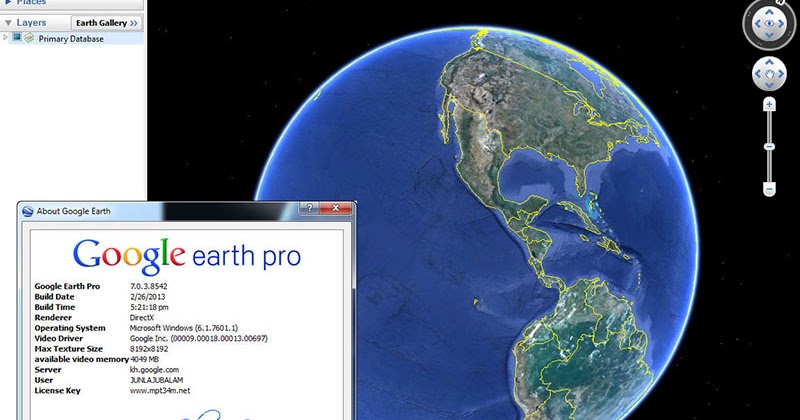Collapse the Layers panel triangle
The height and width of the screenshot is (420, 800).
coord(8,23)
